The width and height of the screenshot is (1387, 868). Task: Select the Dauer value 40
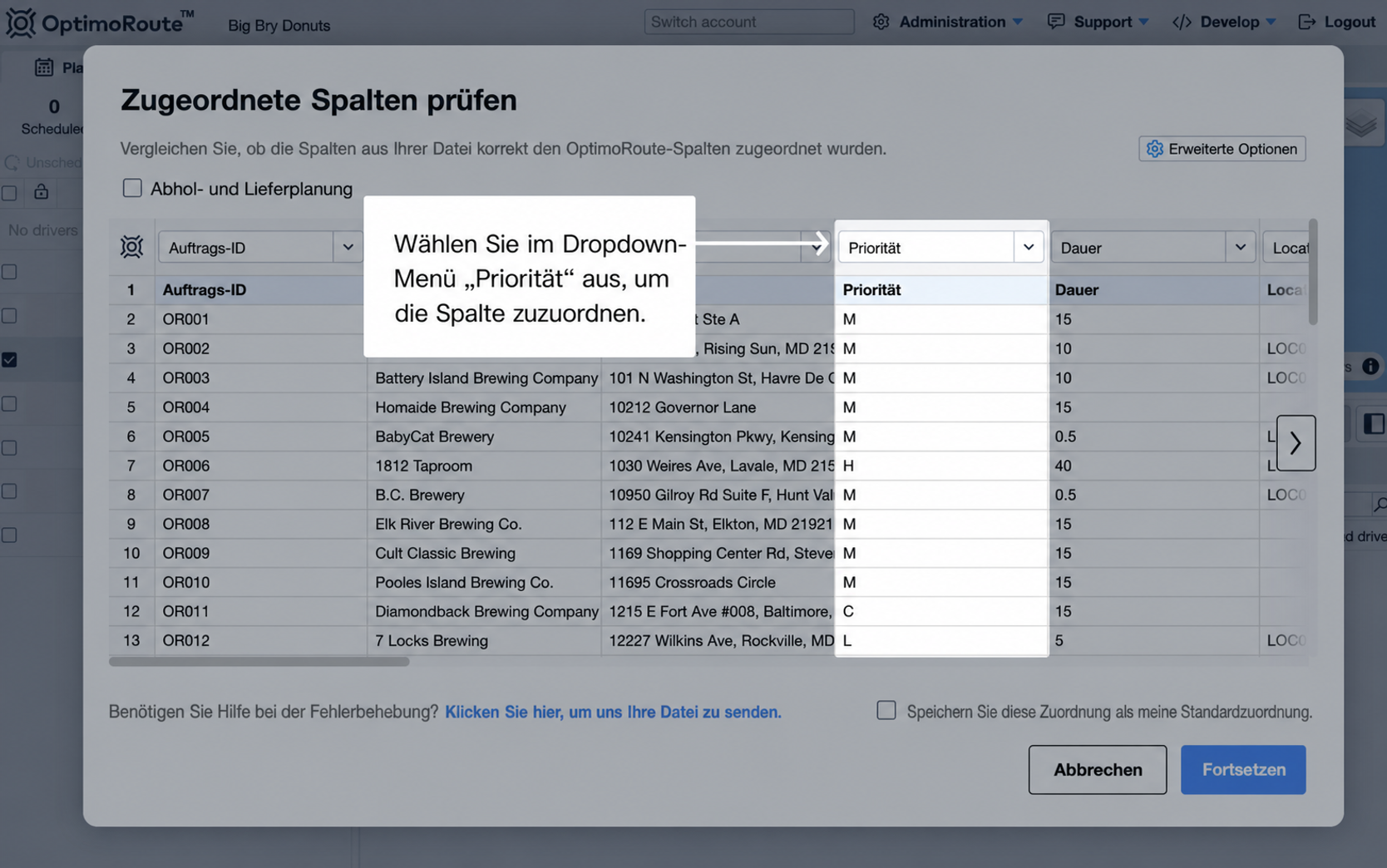(1153, 466)
